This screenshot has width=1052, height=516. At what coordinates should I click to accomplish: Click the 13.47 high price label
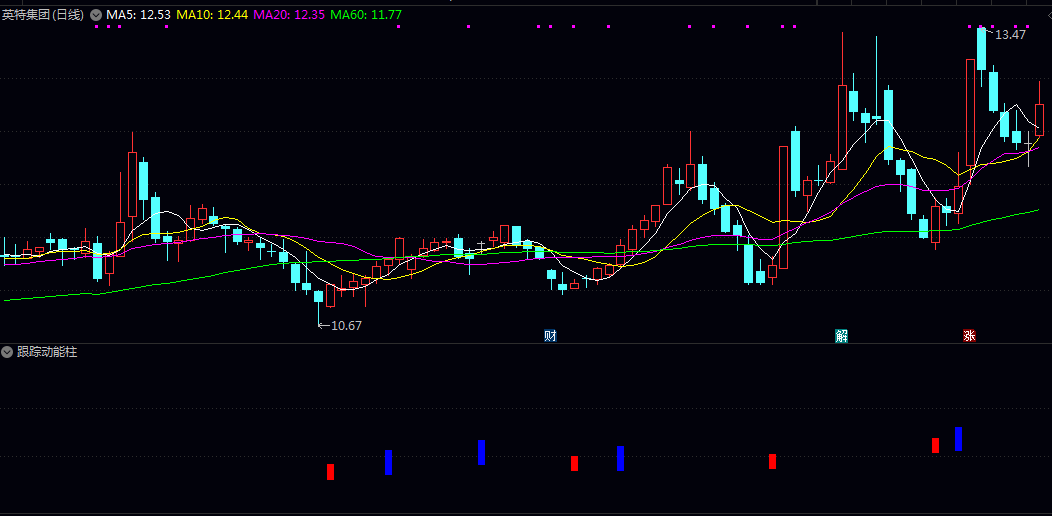[x=1011, y=35]
